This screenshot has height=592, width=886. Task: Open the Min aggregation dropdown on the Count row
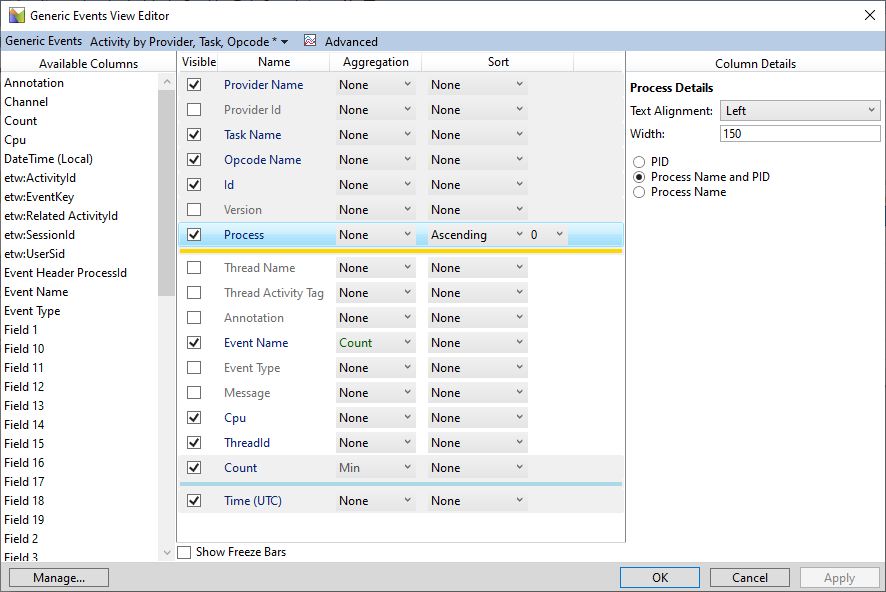pyautogui.click(x=375, y=467)
